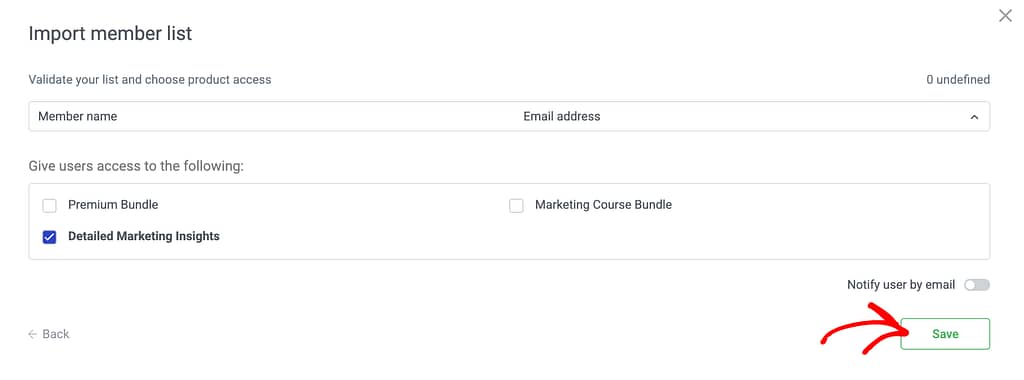The image size is (1024, 380).
Task: Click the Marketing Course Bundle label text
Action: 603,204
